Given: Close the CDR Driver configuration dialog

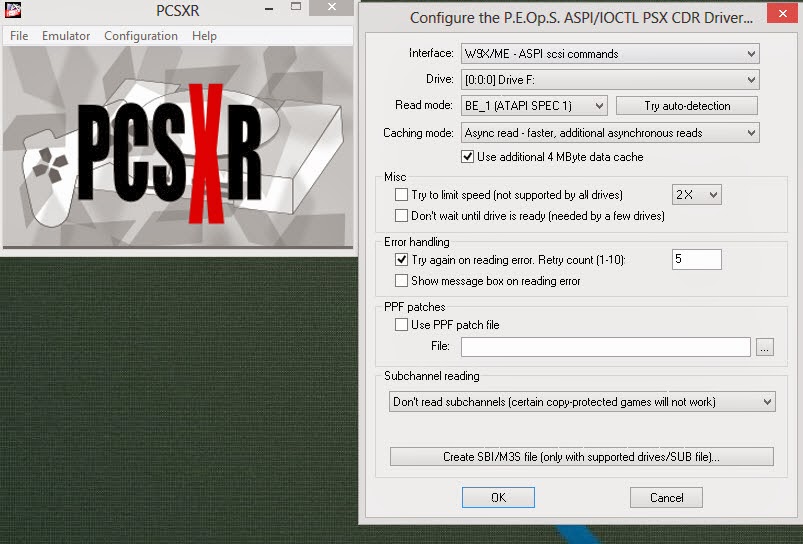Looking at the screenshot, I should pos(782,13).
